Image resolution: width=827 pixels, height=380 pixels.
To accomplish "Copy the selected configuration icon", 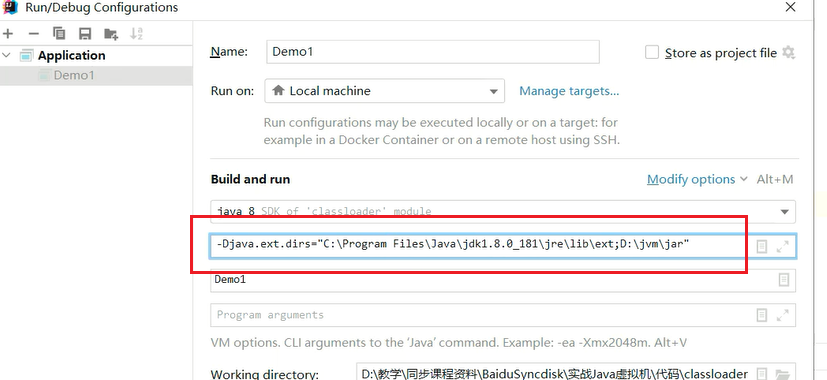I will [x=59, y=34].
